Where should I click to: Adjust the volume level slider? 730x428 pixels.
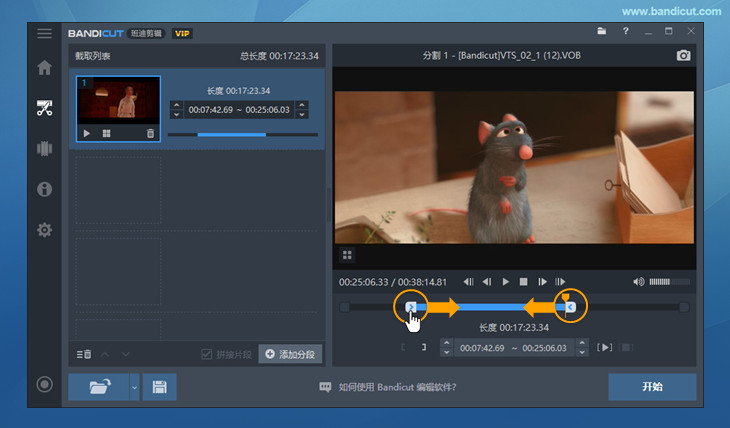tap(669, 282)
